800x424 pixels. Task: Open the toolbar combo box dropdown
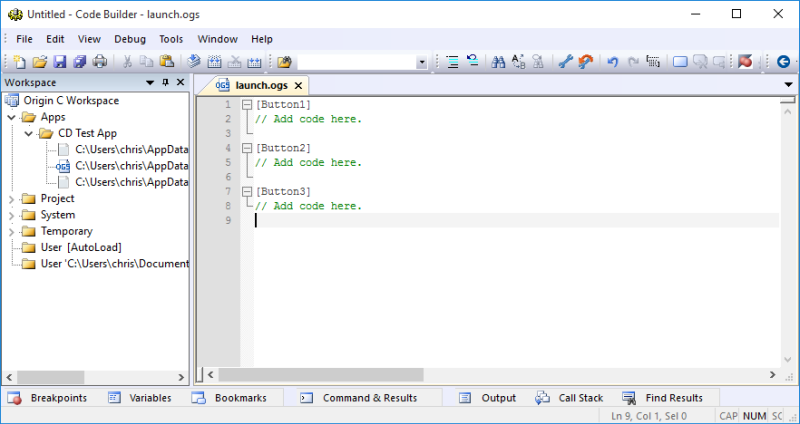click(x=421, y=62)
